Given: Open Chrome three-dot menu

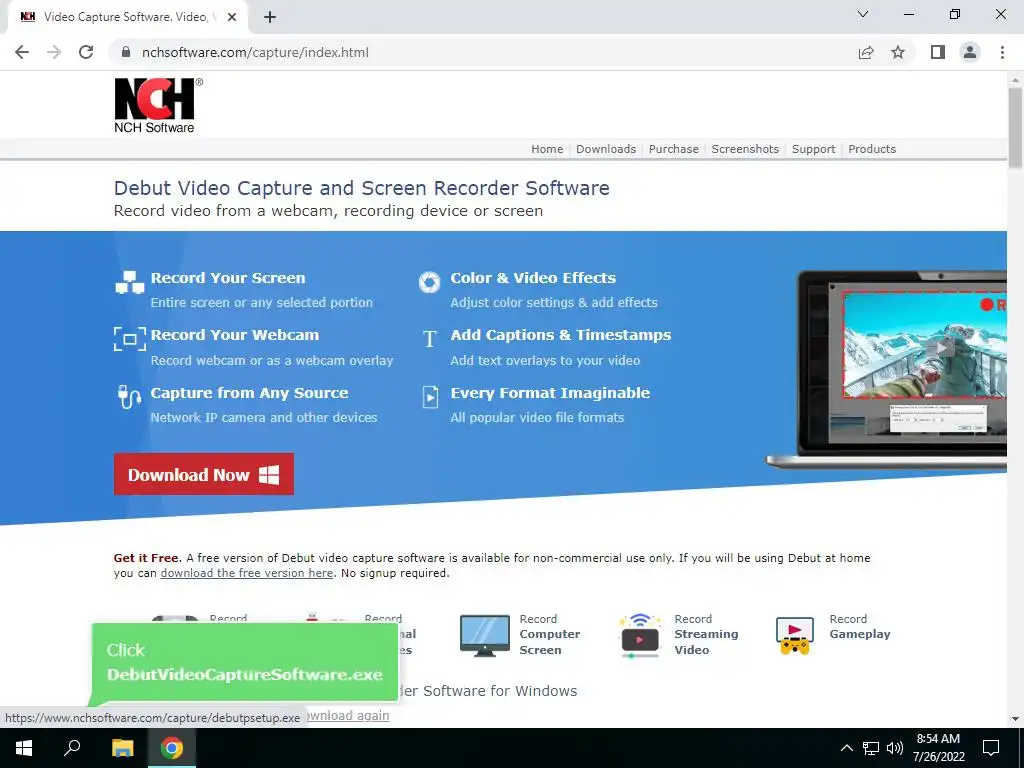Looking at the screenshot, I should click(x=1002, y=52).
